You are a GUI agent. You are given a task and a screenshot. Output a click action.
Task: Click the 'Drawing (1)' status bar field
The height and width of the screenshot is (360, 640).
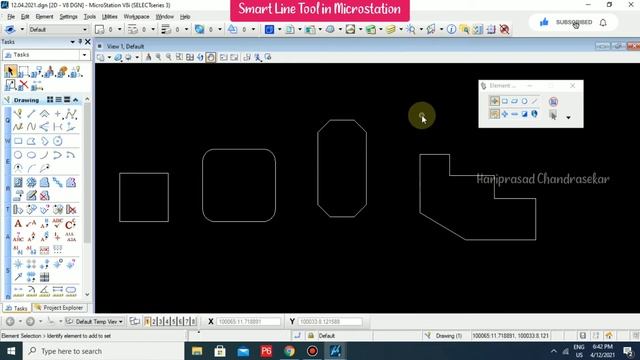tap(449, 336)
